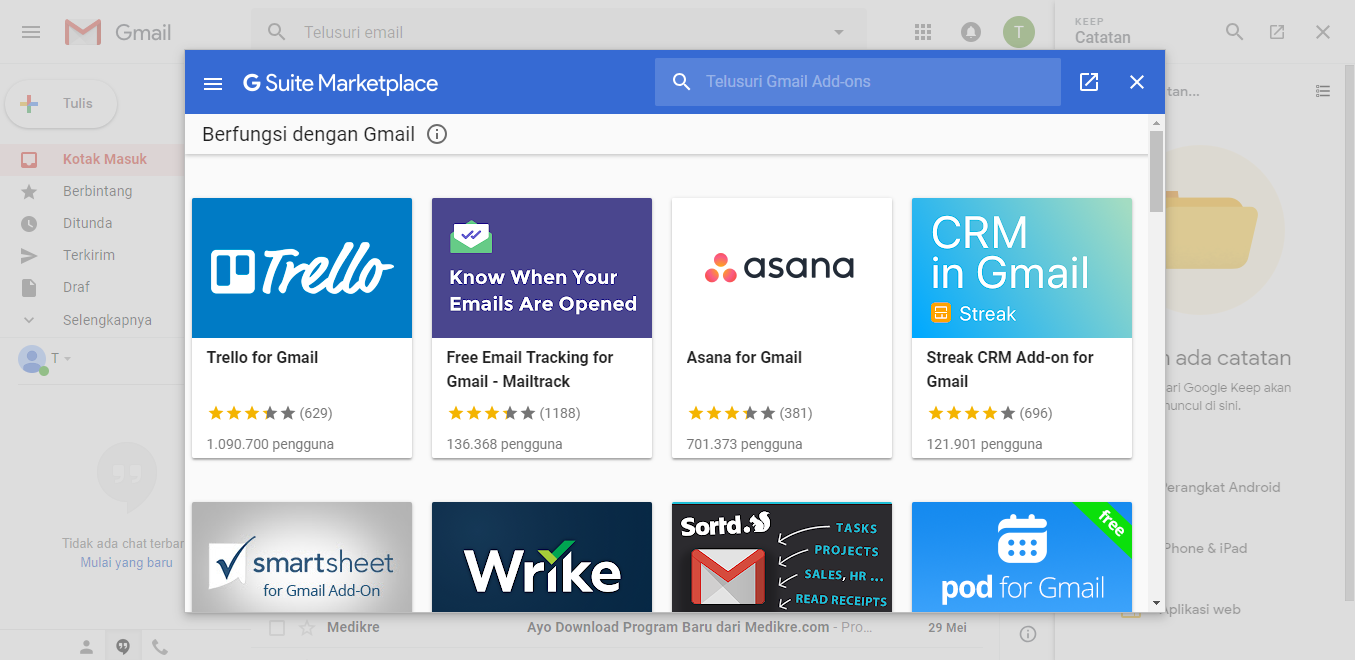Click the 136.368 pengguna text
This screenshot has height=660, width=1355.
coord(505,444)
